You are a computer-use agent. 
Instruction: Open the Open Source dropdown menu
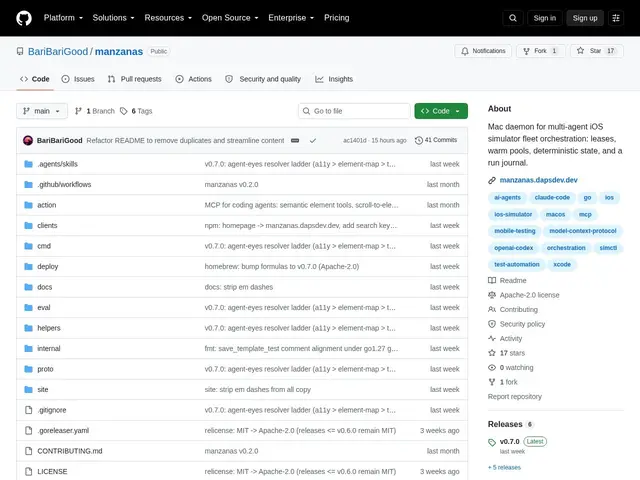click(x=230, y=18)
